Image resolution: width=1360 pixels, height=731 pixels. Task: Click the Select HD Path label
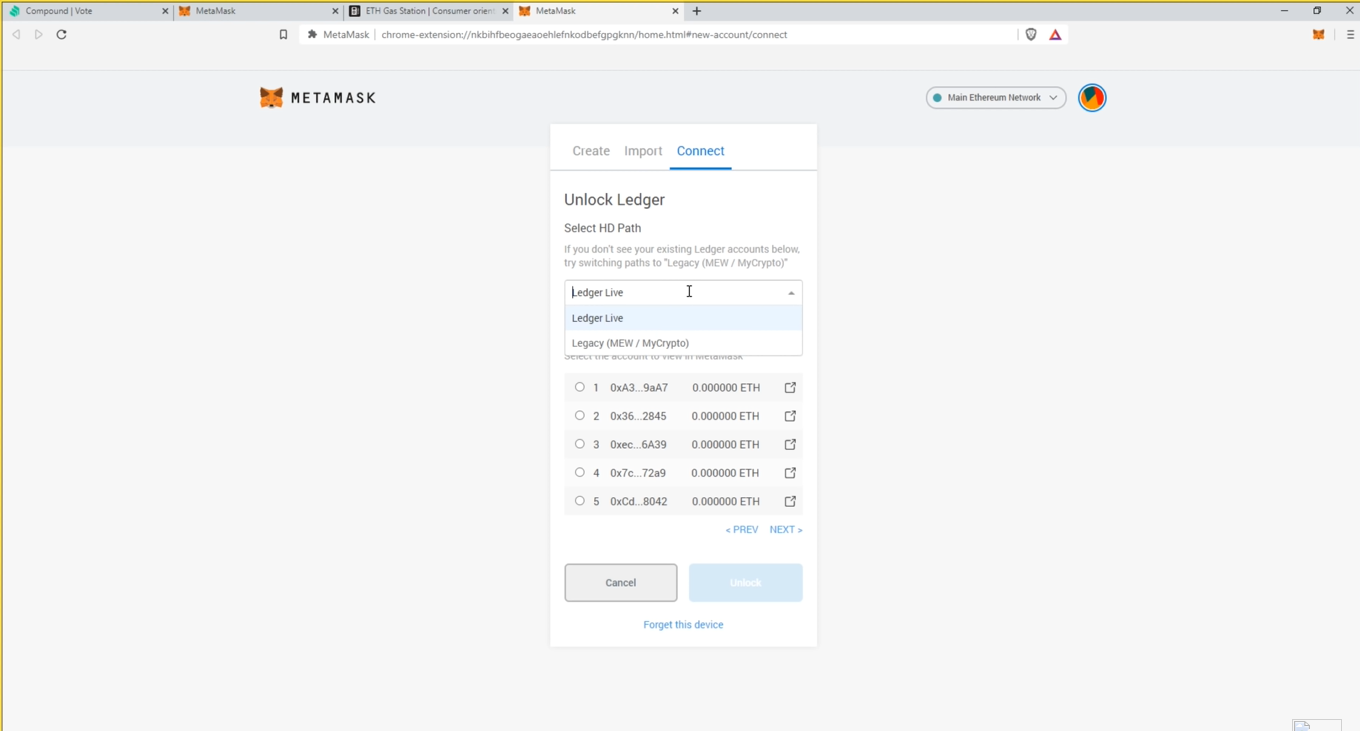[602, 228]
